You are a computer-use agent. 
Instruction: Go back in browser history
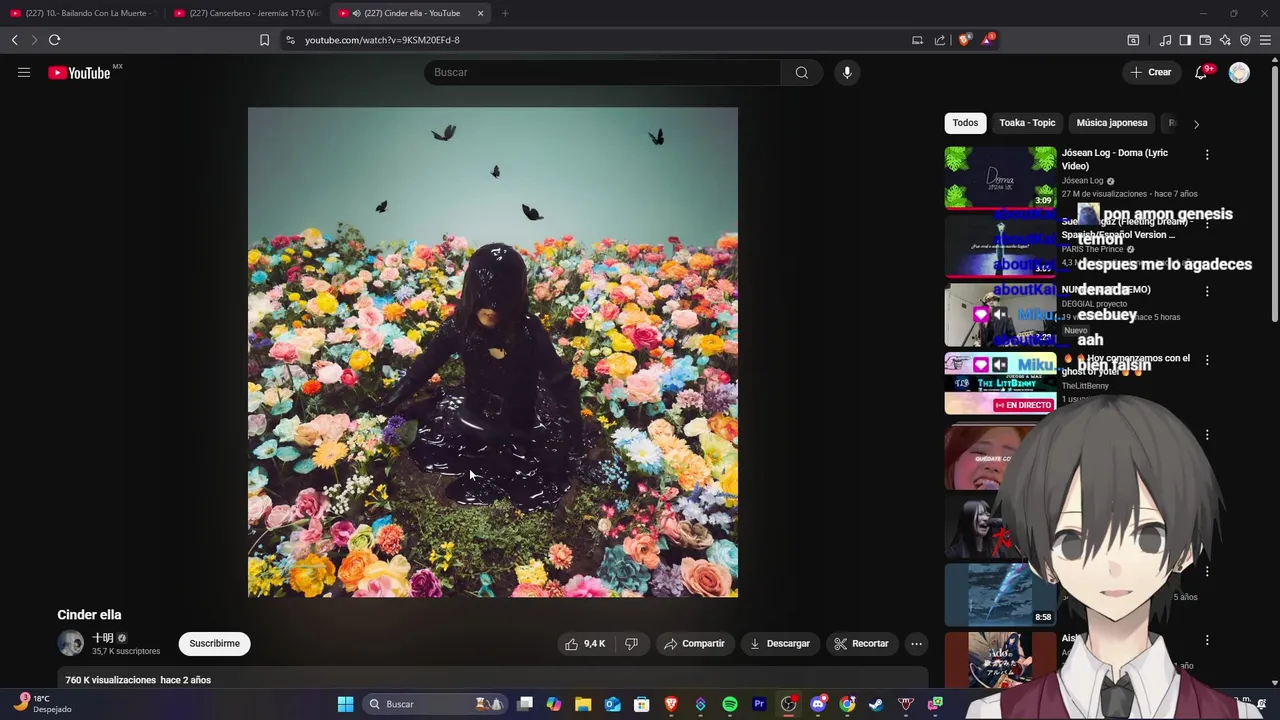coord(14,40)
